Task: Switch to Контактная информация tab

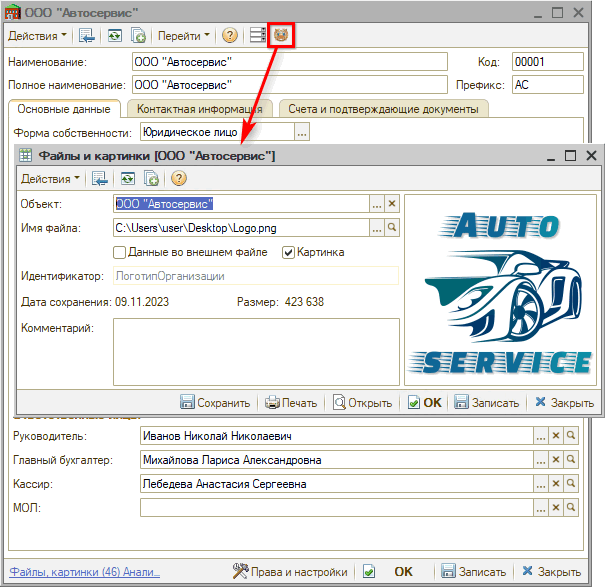Action: pos(199,108)
